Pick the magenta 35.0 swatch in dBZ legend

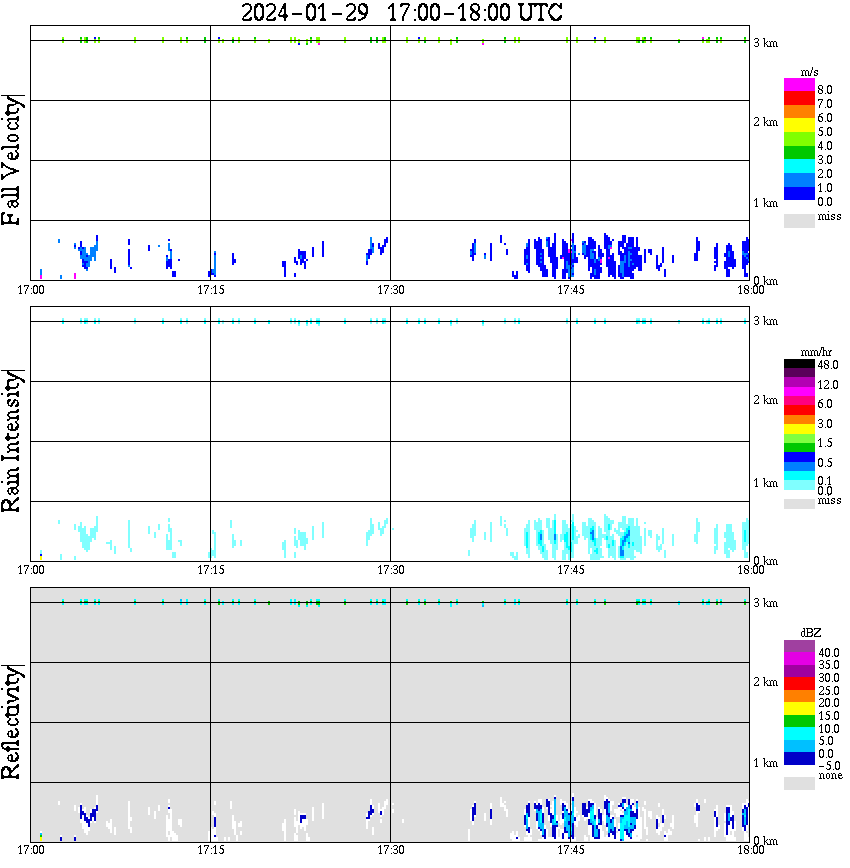[799, 659]
